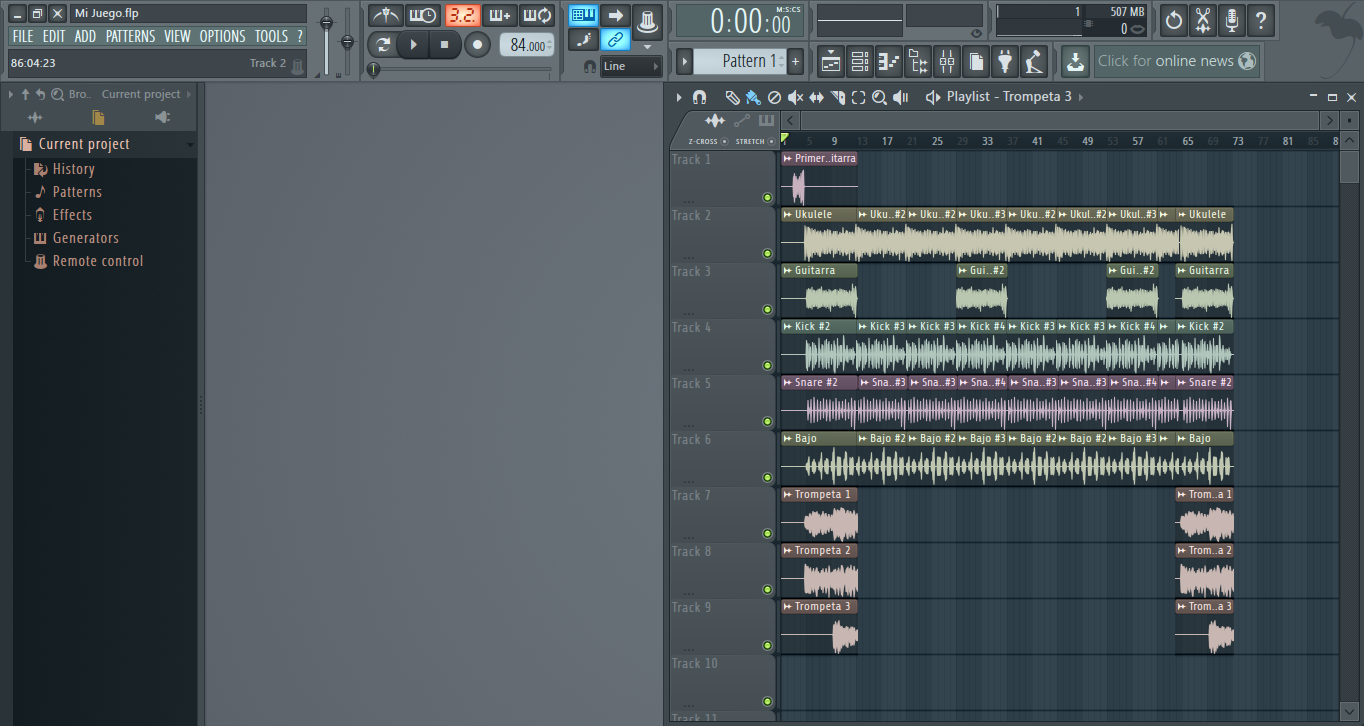The height and width of the screenshot is (726, 1364).
Task: Open playlist options menu arrow
Action: (679, 97)
